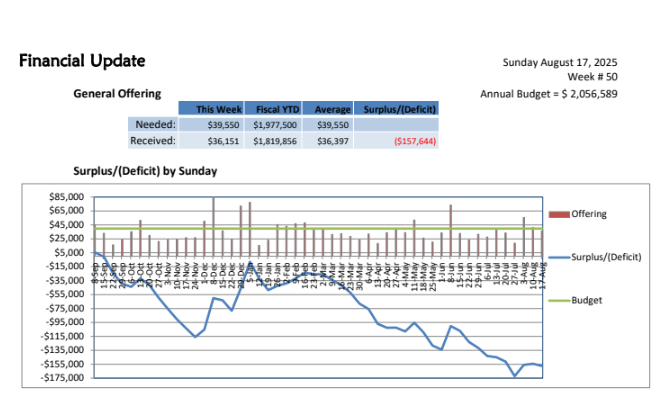Select the Needed Average cell $39,550
The image size is (666, 393).
pos(327,124)
